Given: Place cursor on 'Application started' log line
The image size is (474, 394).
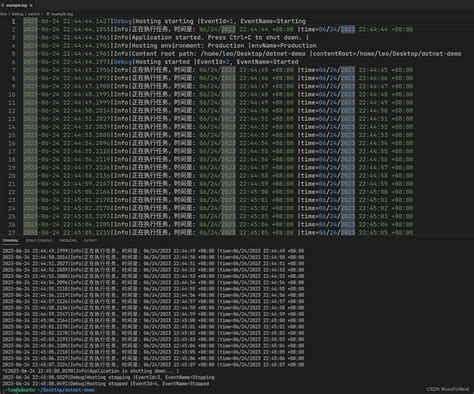Looking at the screenshot, I should pos(166,37).
